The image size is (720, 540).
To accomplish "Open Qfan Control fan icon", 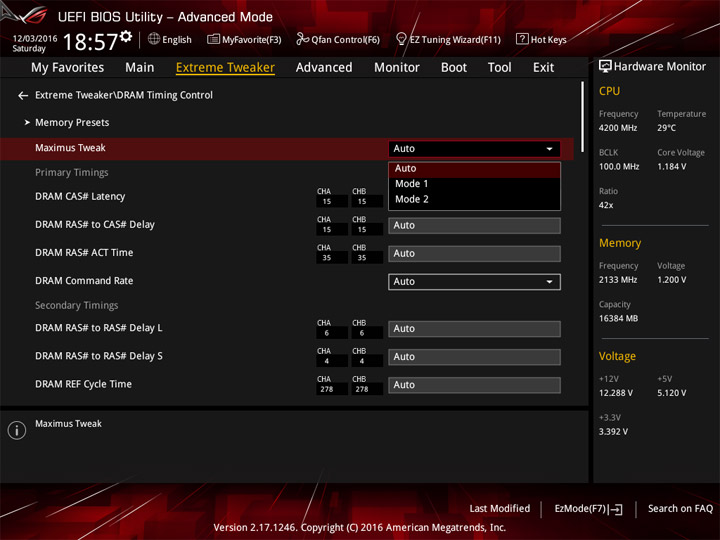I will coord(302,39).
